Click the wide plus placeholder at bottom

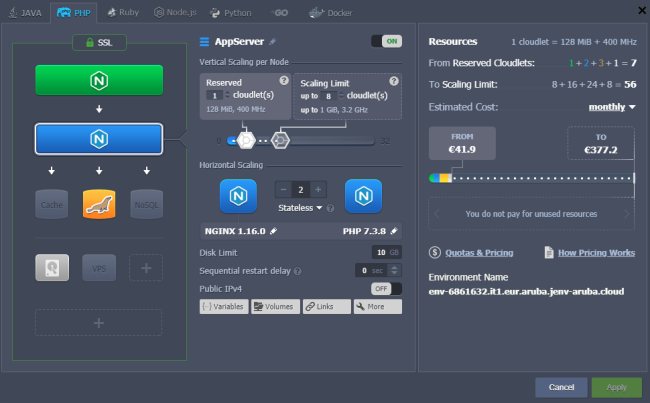coord(99,323)
